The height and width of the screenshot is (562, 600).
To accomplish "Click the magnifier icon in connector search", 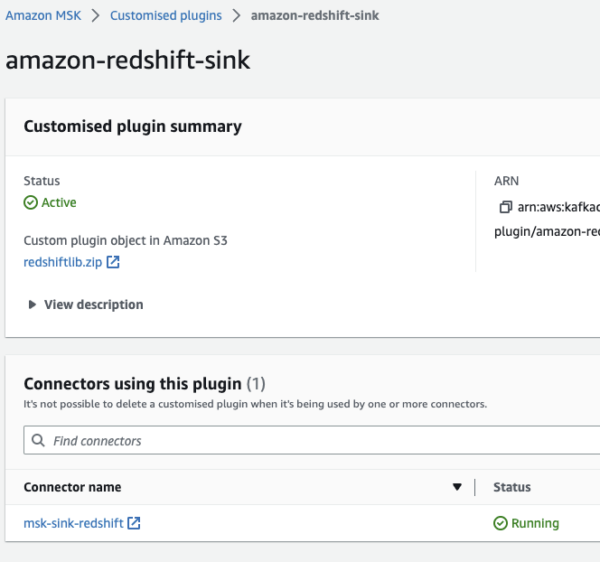I will (38, 440).
